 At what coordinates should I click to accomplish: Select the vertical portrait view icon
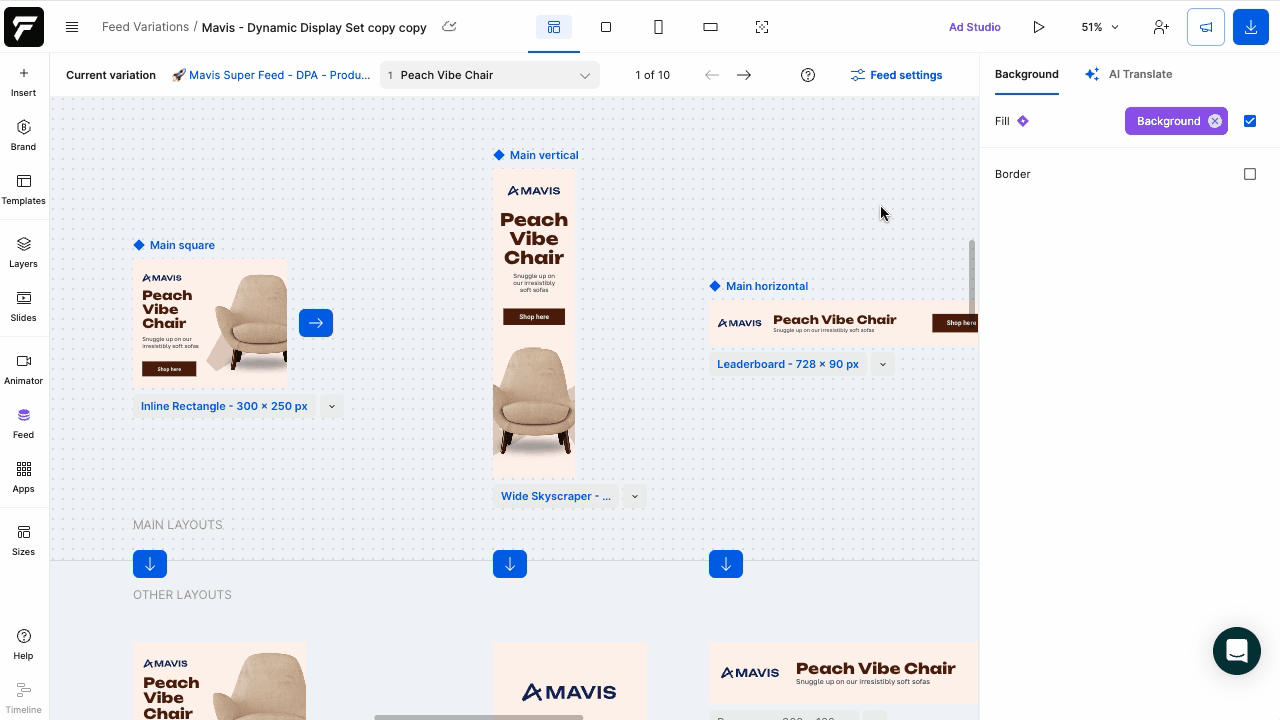click(x=658, y=27)
